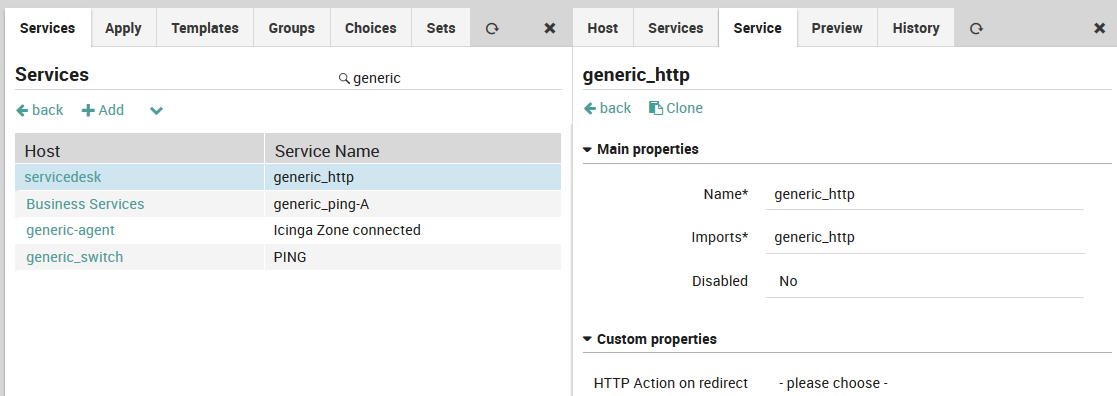Open the chevron dropdown beside Add
Image resolution: width=1117 pixels, height=396 pixels.
pos(157,110)
